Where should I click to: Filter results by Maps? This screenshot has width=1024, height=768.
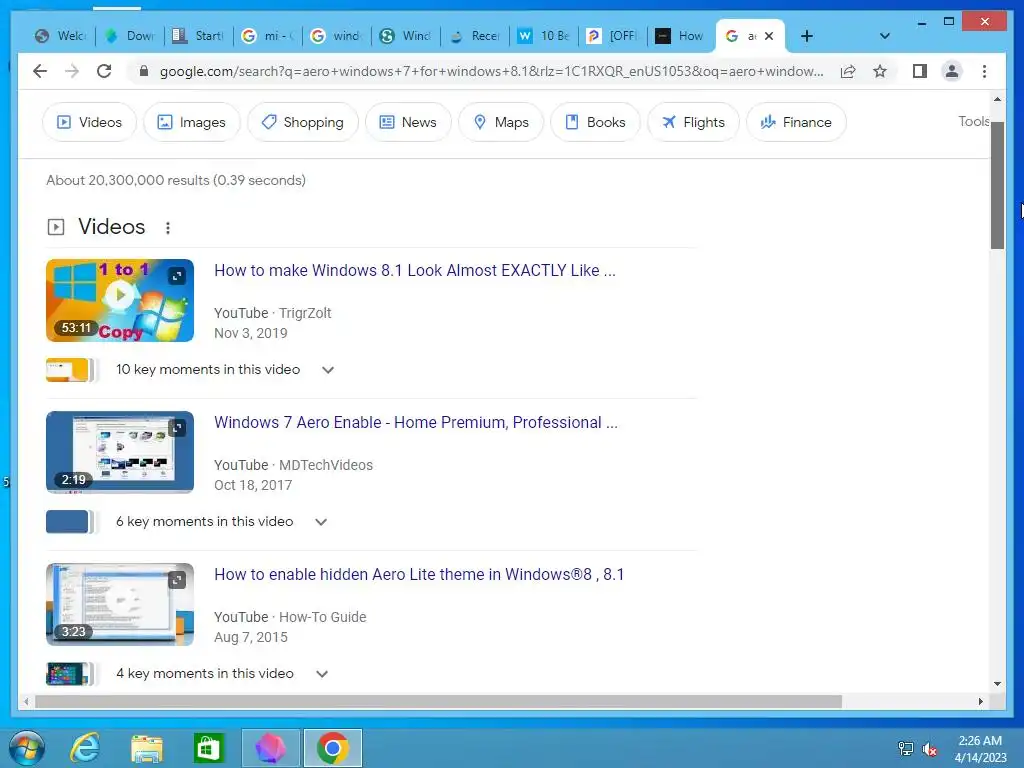pos(501,122)
